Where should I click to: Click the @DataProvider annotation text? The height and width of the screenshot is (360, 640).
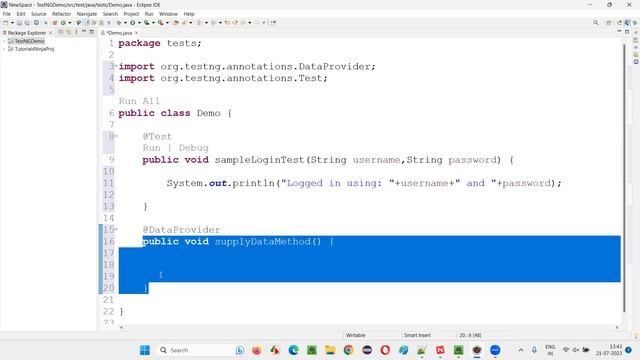pyautogui.click(x=181, y=230)
